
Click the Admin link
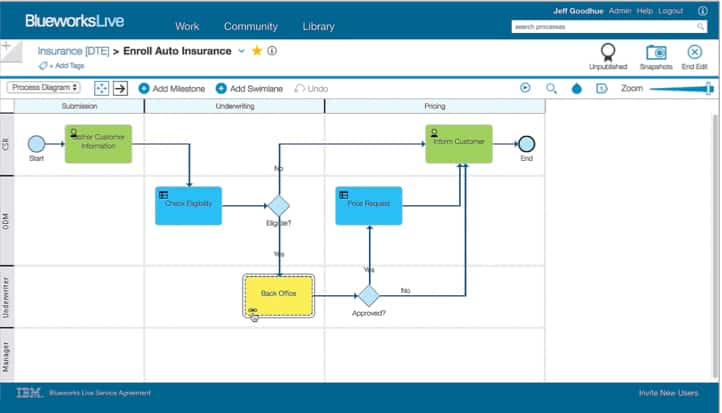pos(620,11)
